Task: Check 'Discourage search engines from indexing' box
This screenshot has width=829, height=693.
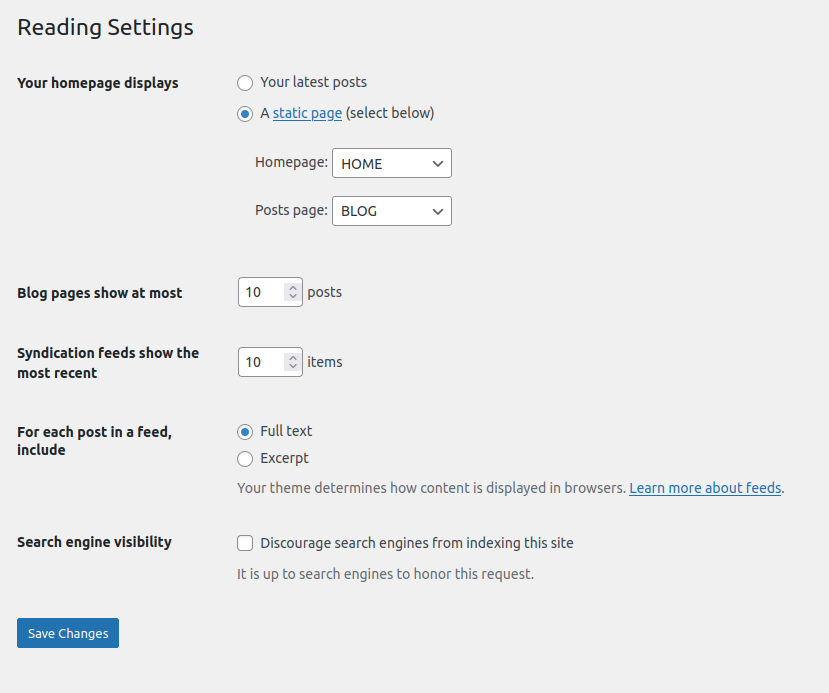Action: pyautogui.click(x=245, y=543)
